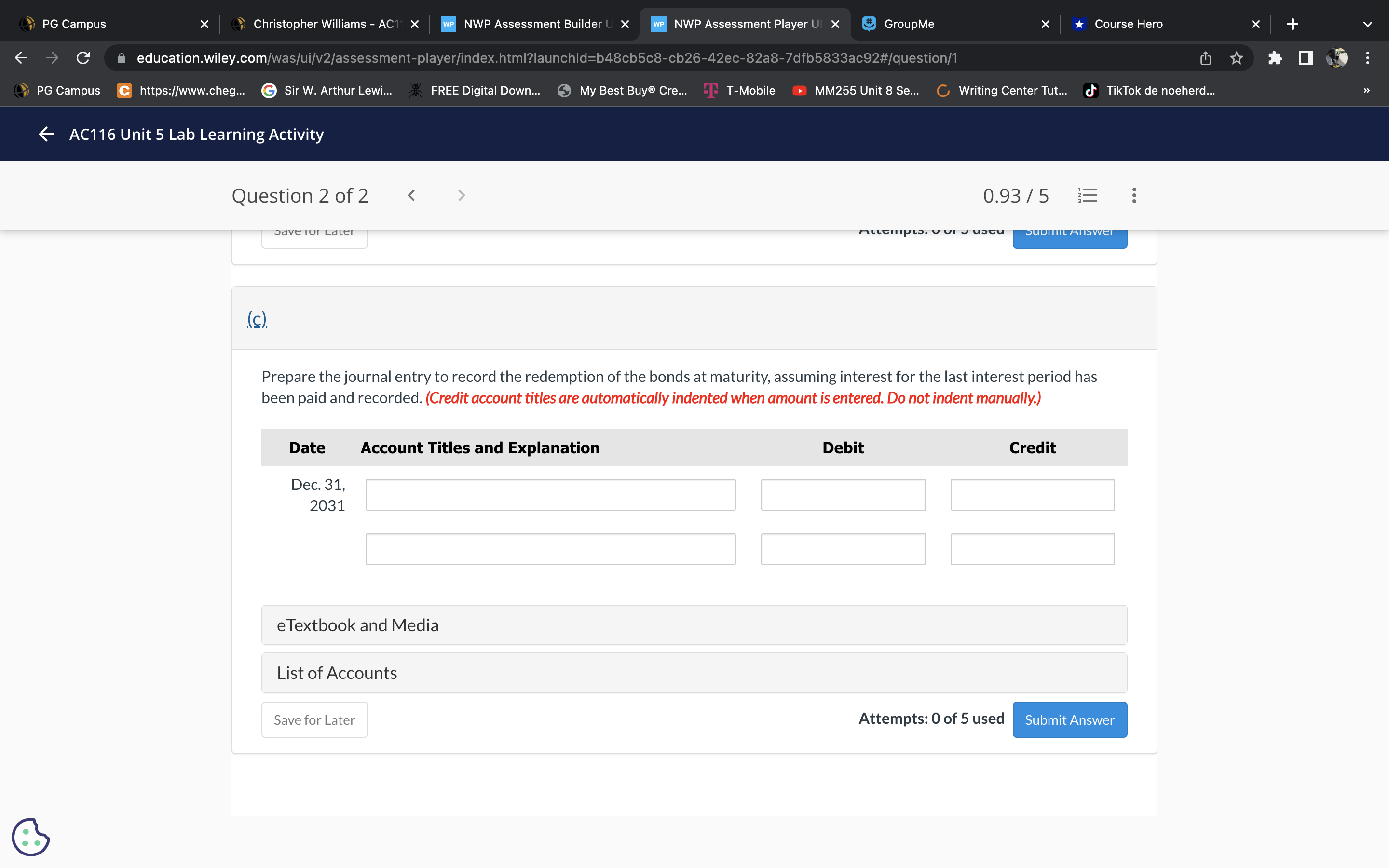Click the browser back navigation arrow
Image resolution: width=1389 pixels, height=868 pixels.
(21, 57)
